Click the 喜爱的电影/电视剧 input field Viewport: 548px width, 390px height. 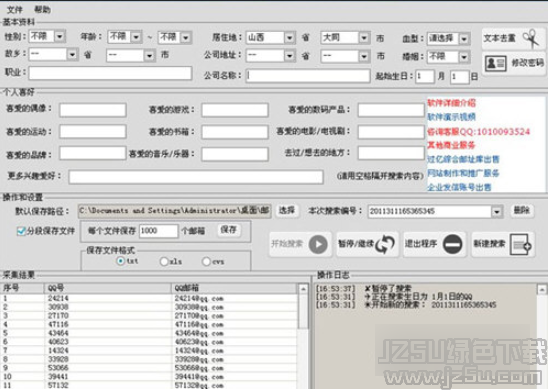pyautogui.click(x=391, y=132)
